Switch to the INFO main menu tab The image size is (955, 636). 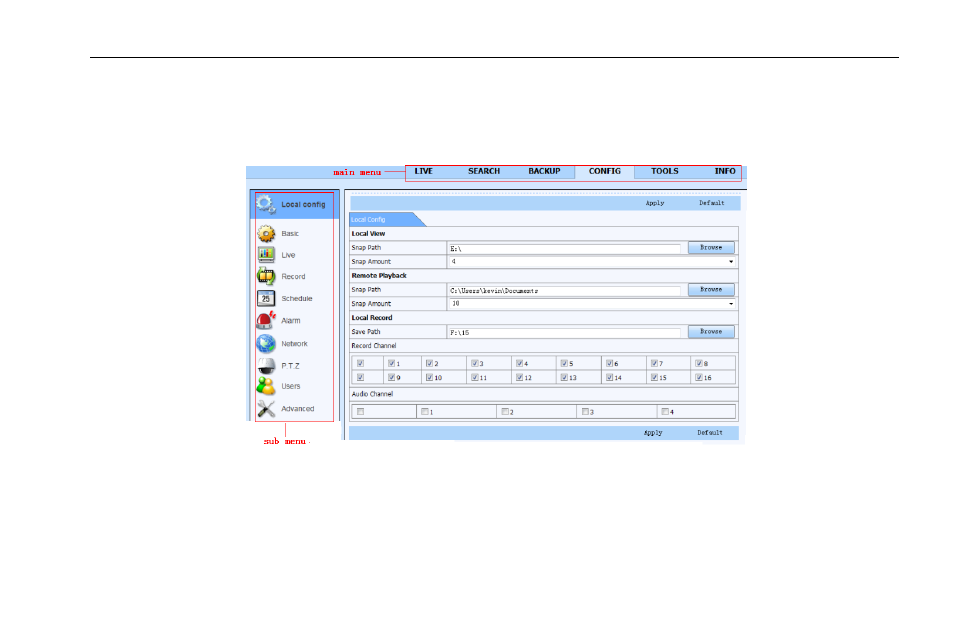point(725,171)
